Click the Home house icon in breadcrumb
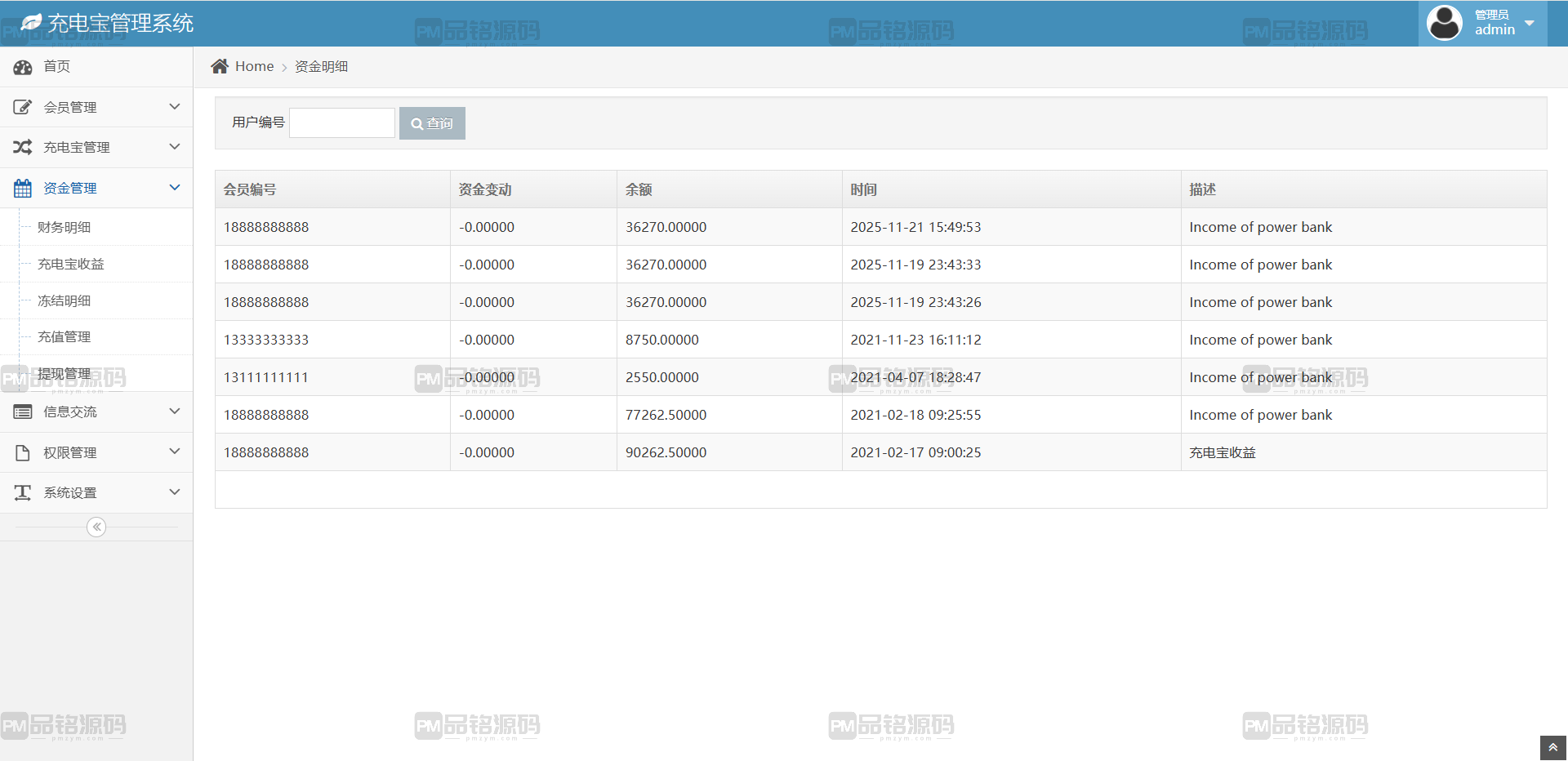Image resolution: width=1568 pixels, height=761 pixels. coord(220,66)
